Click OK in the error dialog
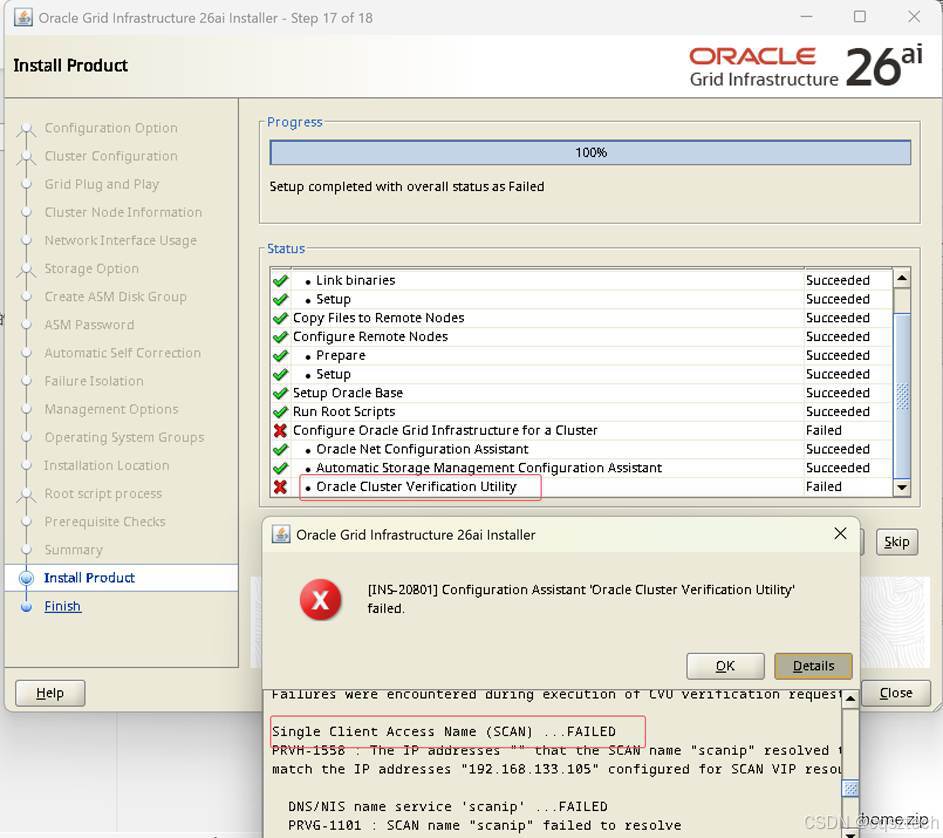The image size is (943, 838). click(725, 666)
